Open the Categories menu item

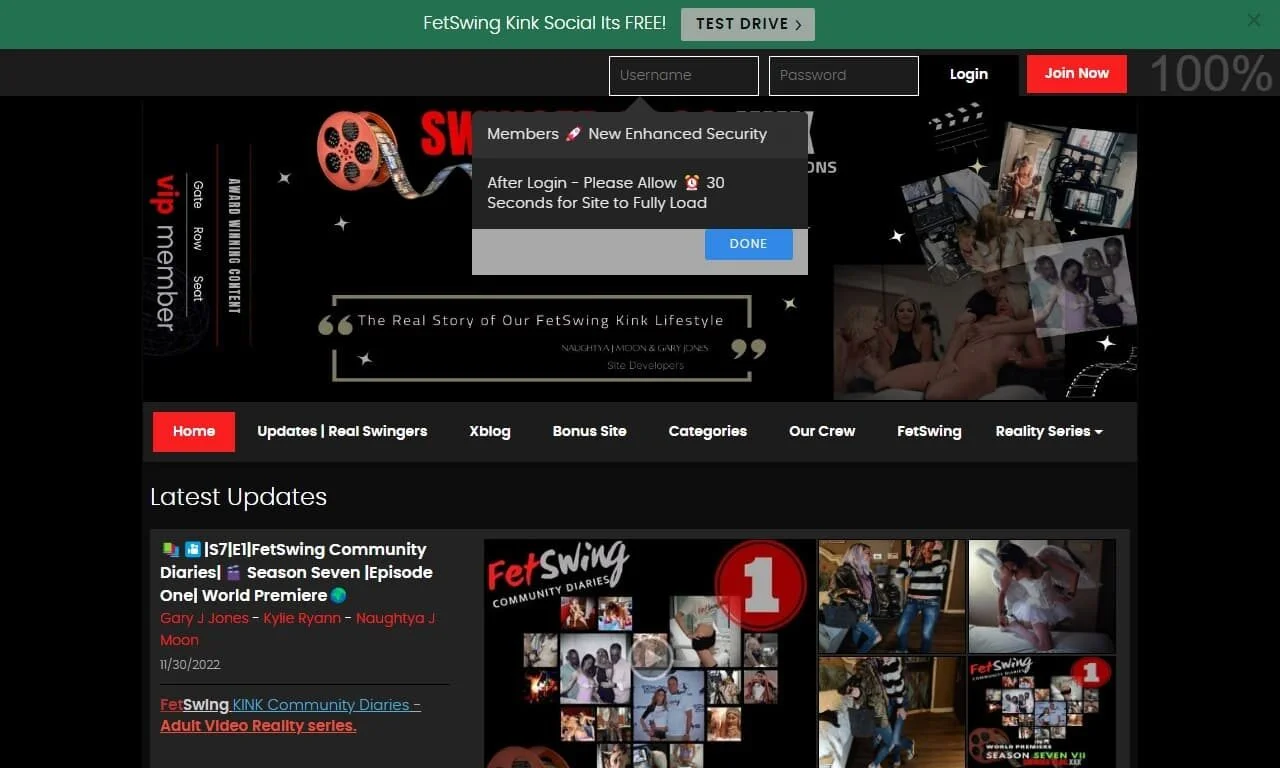[708, 432]
